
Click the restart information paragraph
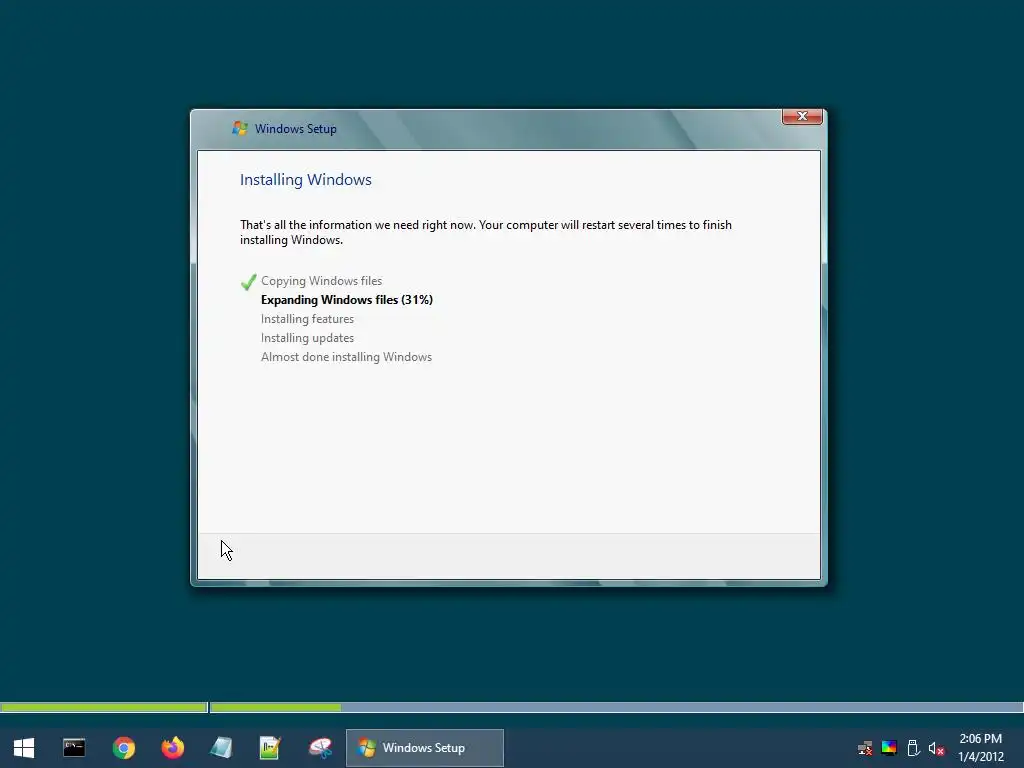coord(486,232)
